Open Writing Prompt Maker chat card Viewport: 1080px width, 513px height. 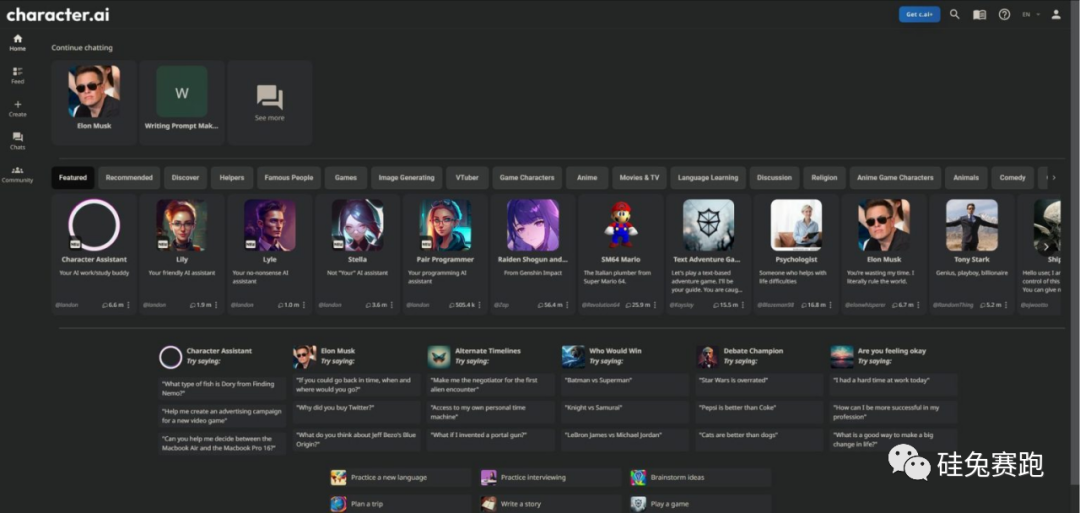click(x=182, y=102)
